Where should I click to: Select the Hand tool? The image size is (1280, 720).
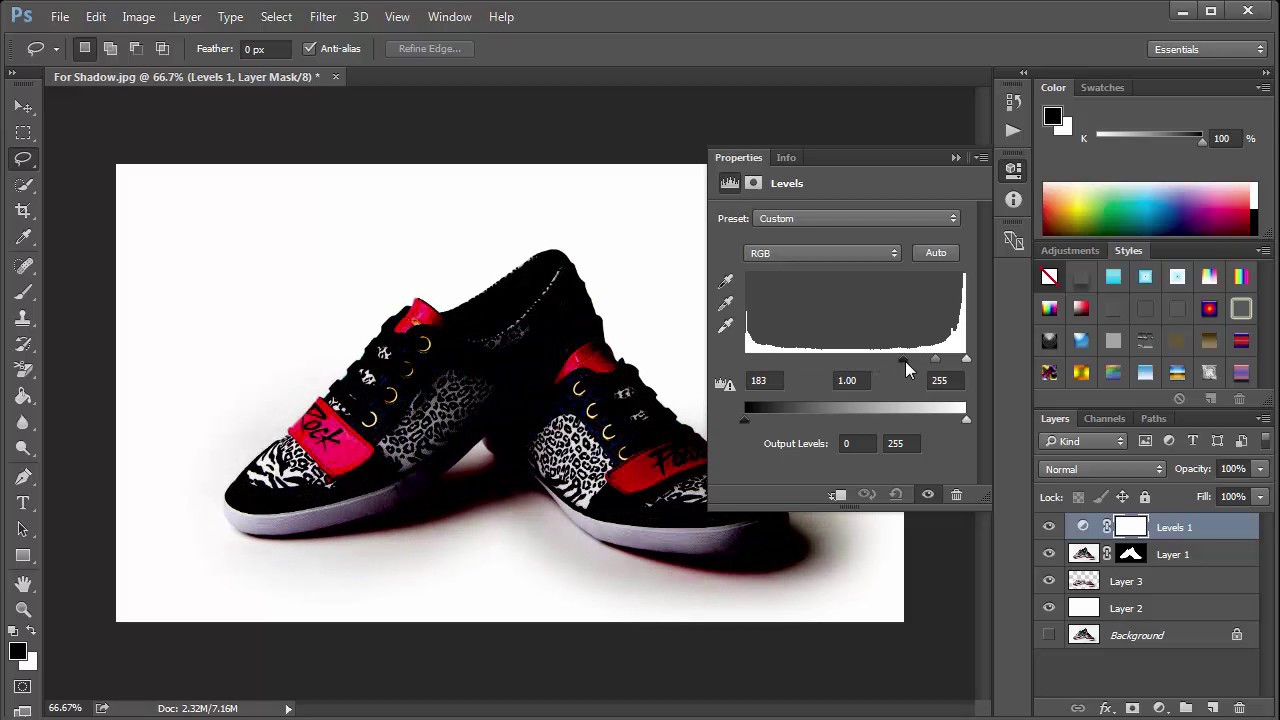pyautogui.click(x=23, y=584)
